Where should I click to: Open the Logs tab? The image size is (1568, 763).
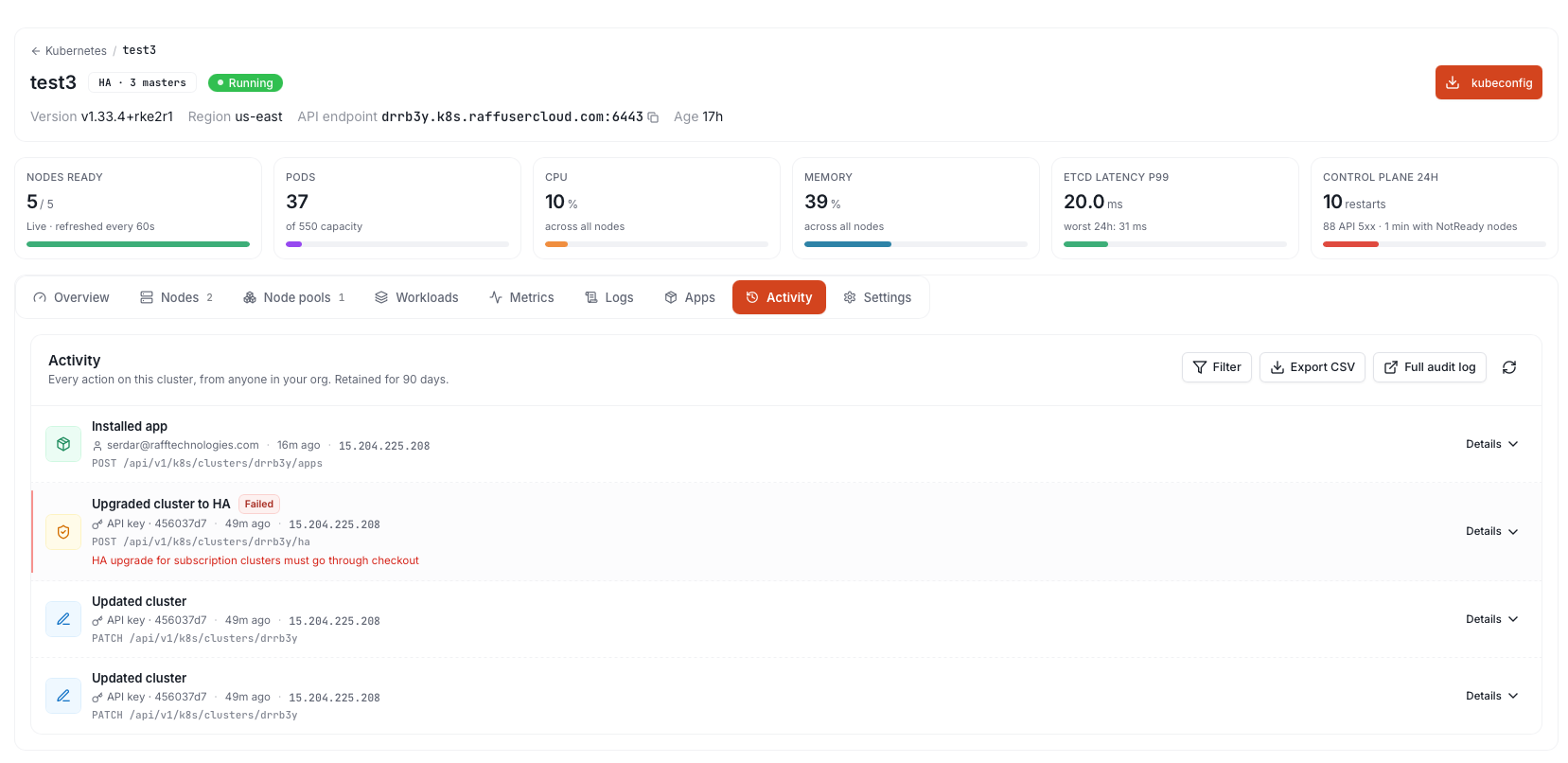tap(609, 297)
